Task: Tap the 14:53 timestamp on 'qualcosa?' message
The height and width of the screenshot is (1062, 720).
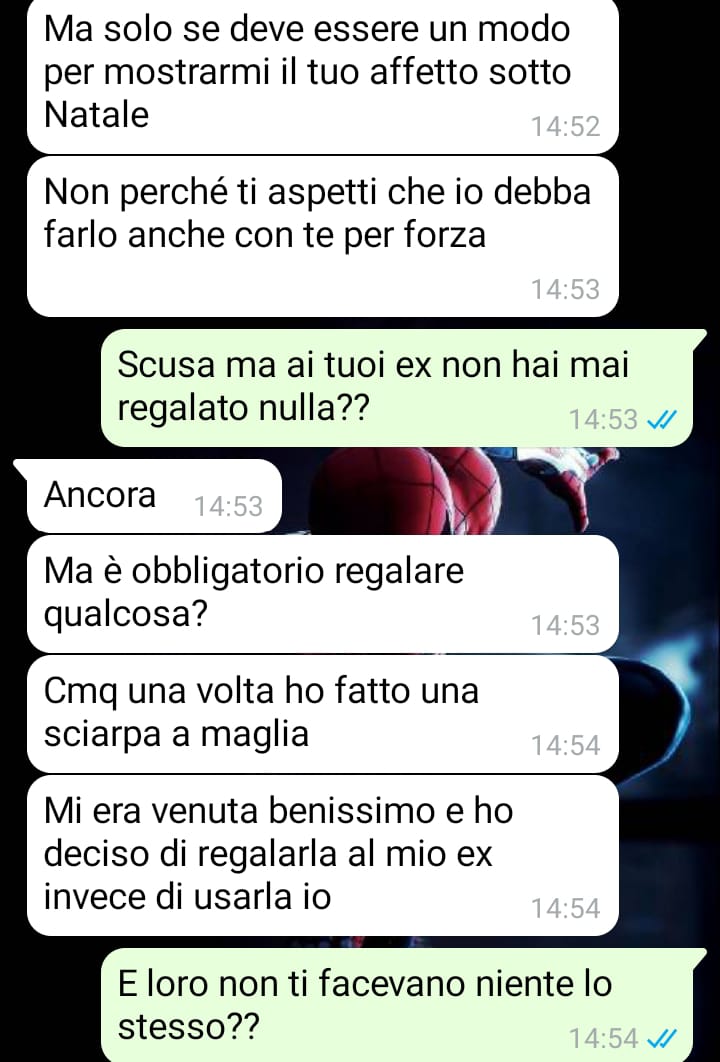Action: pyautogui.click(x=566, y=625)
